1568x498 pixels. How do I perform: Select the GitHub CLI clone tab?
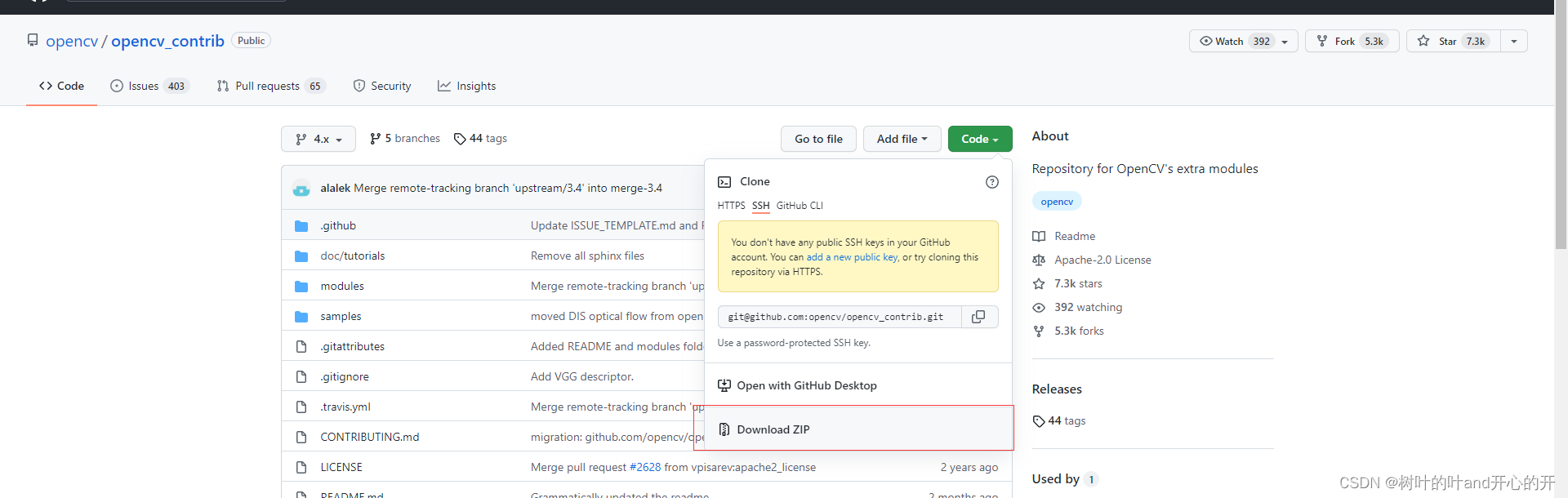800,206
